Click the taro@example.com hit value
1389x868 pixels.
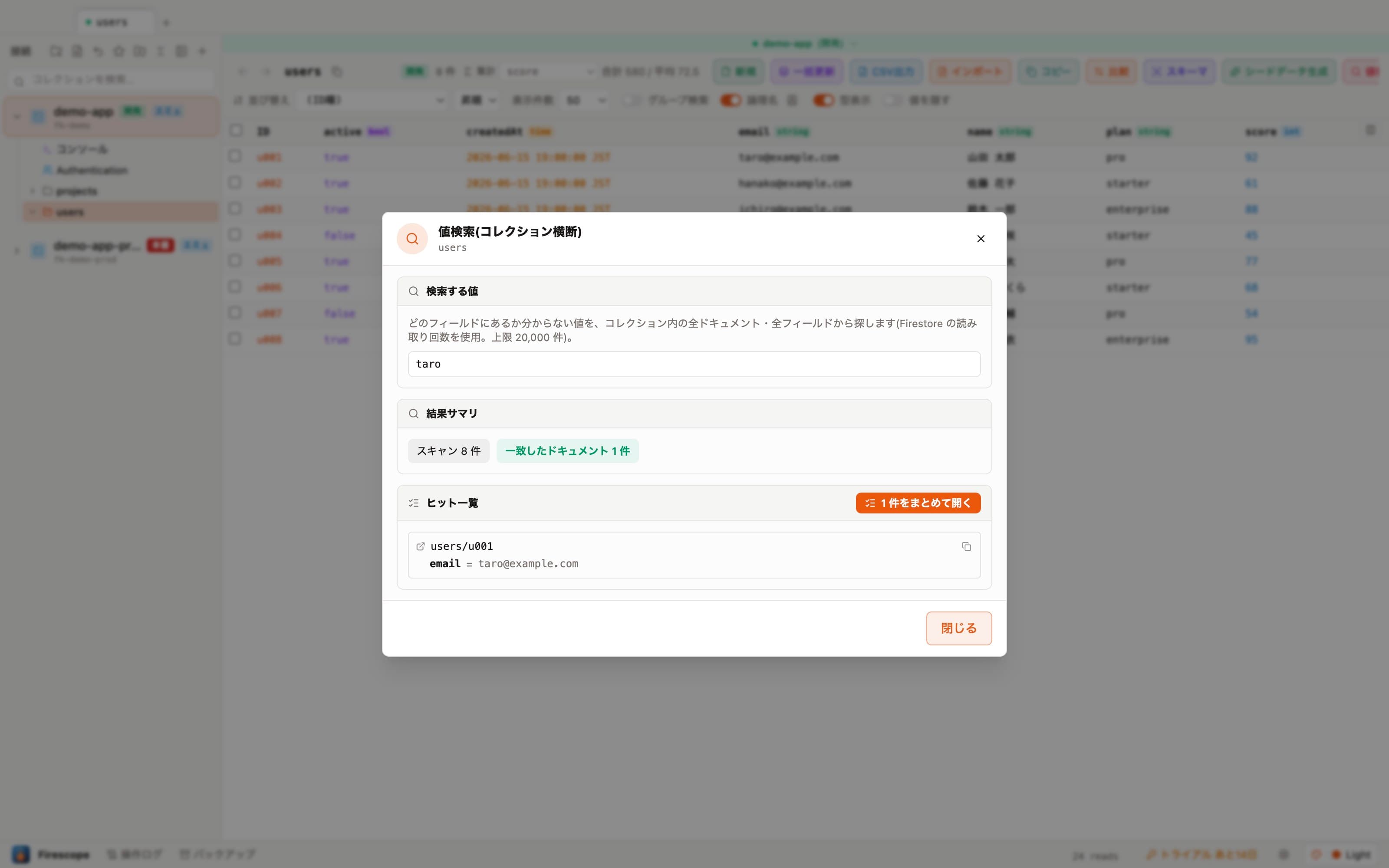tap(528, 564)
